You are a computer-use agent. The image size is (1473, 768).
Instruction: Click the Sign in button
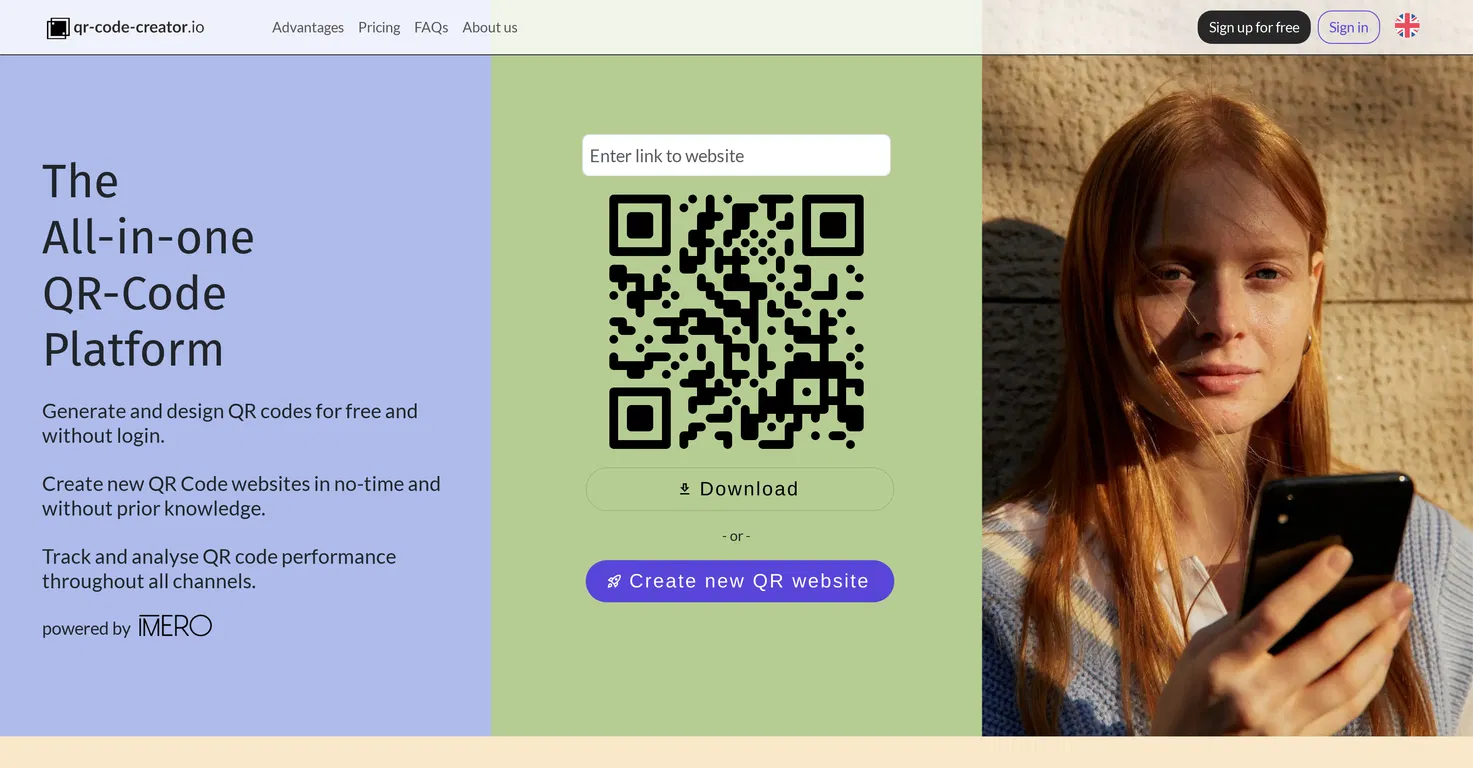pos(1348,27)
